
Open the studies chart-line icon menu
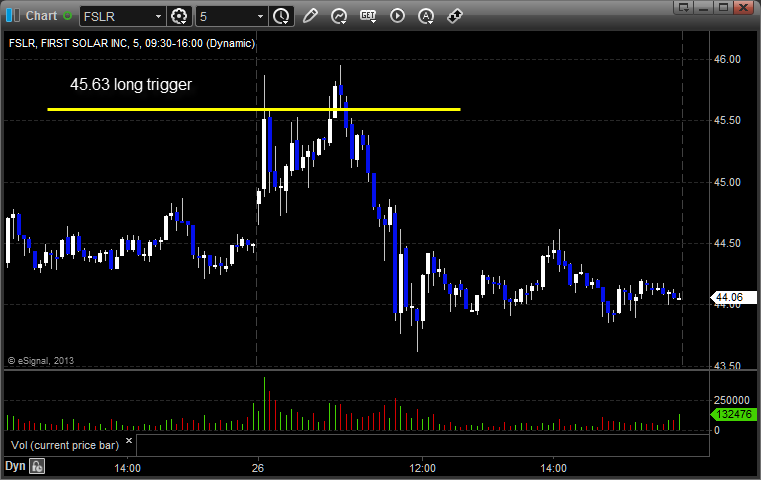coord(339,16)
